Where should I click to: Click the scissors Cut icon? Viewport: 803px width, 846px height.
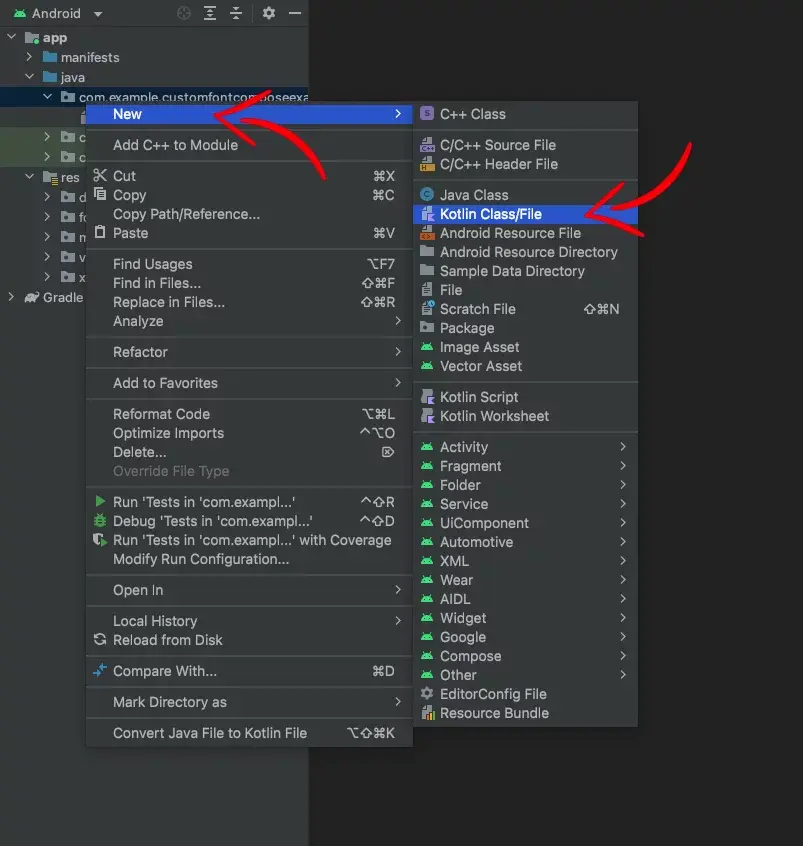tap(100, 175)
